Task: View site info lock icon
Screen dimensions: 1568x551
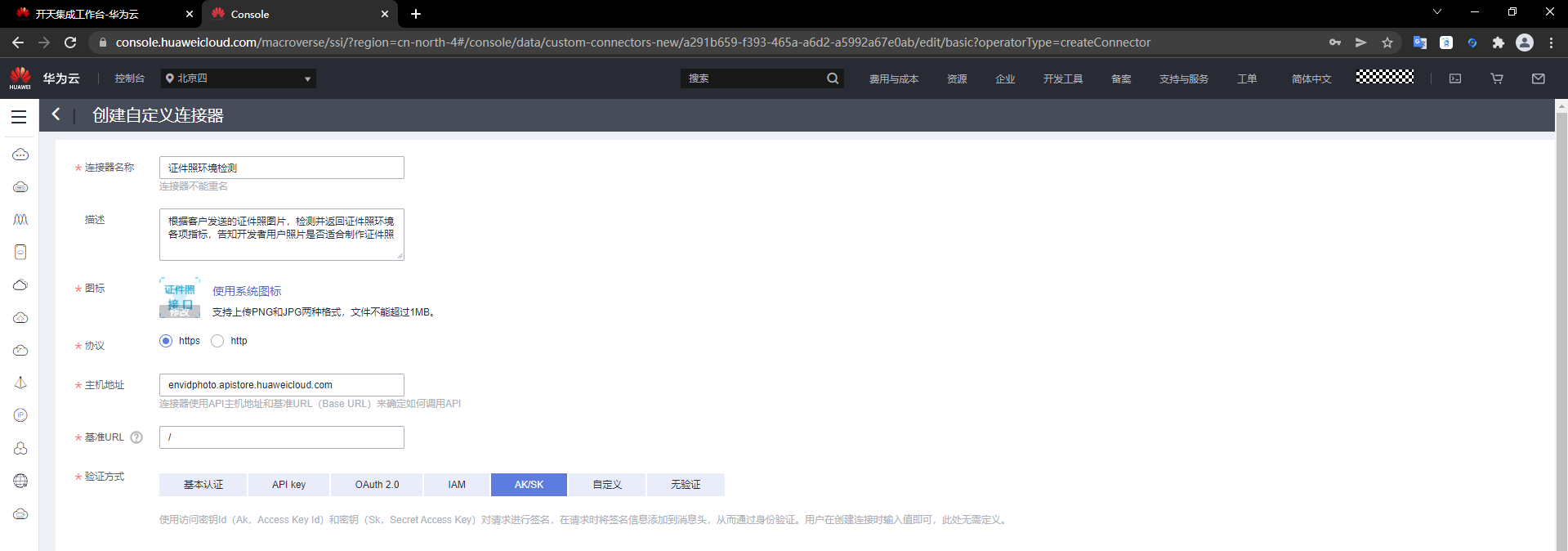Action: (101, 43)
